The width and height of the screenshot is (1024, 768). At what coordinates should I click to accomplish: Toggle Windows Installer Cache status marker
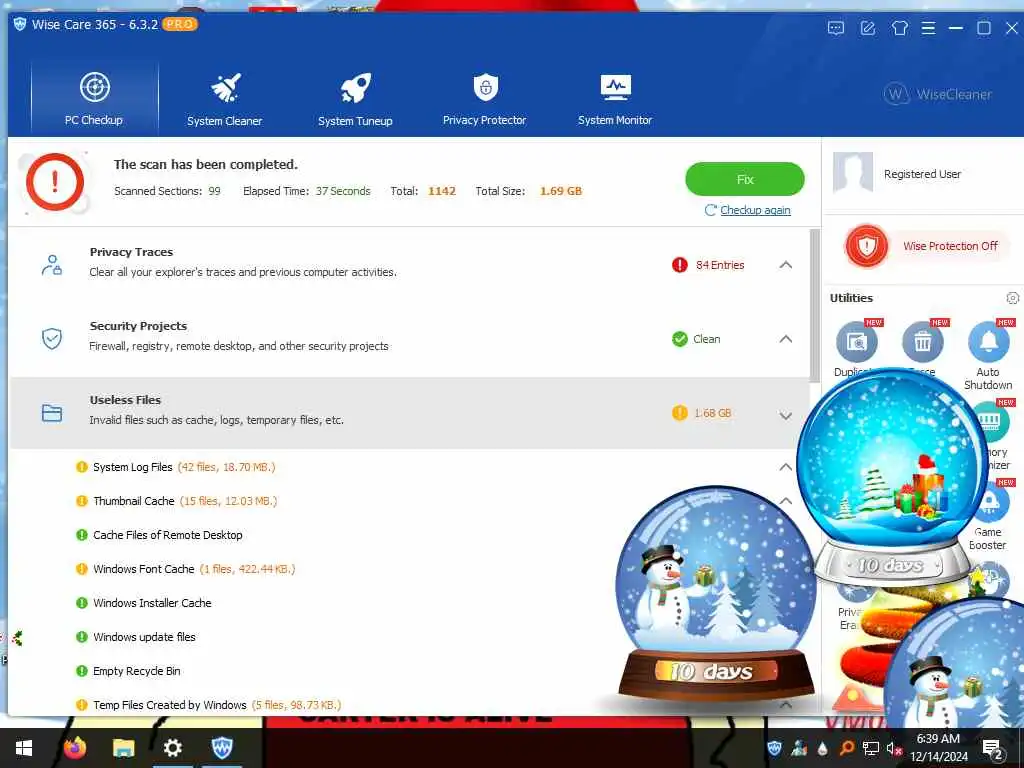[x=82, y=603]
